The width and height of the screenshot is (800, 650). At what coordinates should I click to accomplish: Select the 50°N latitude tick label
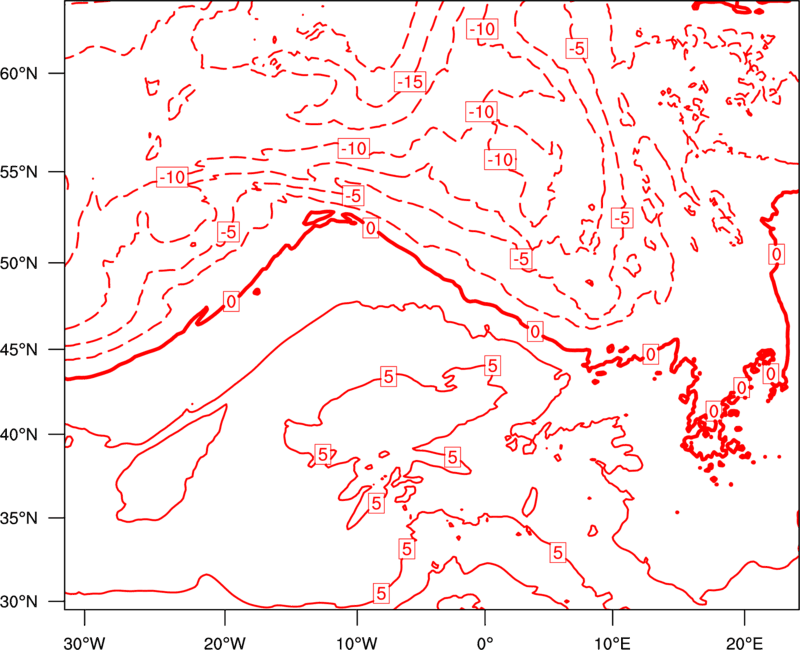[19, 263]
